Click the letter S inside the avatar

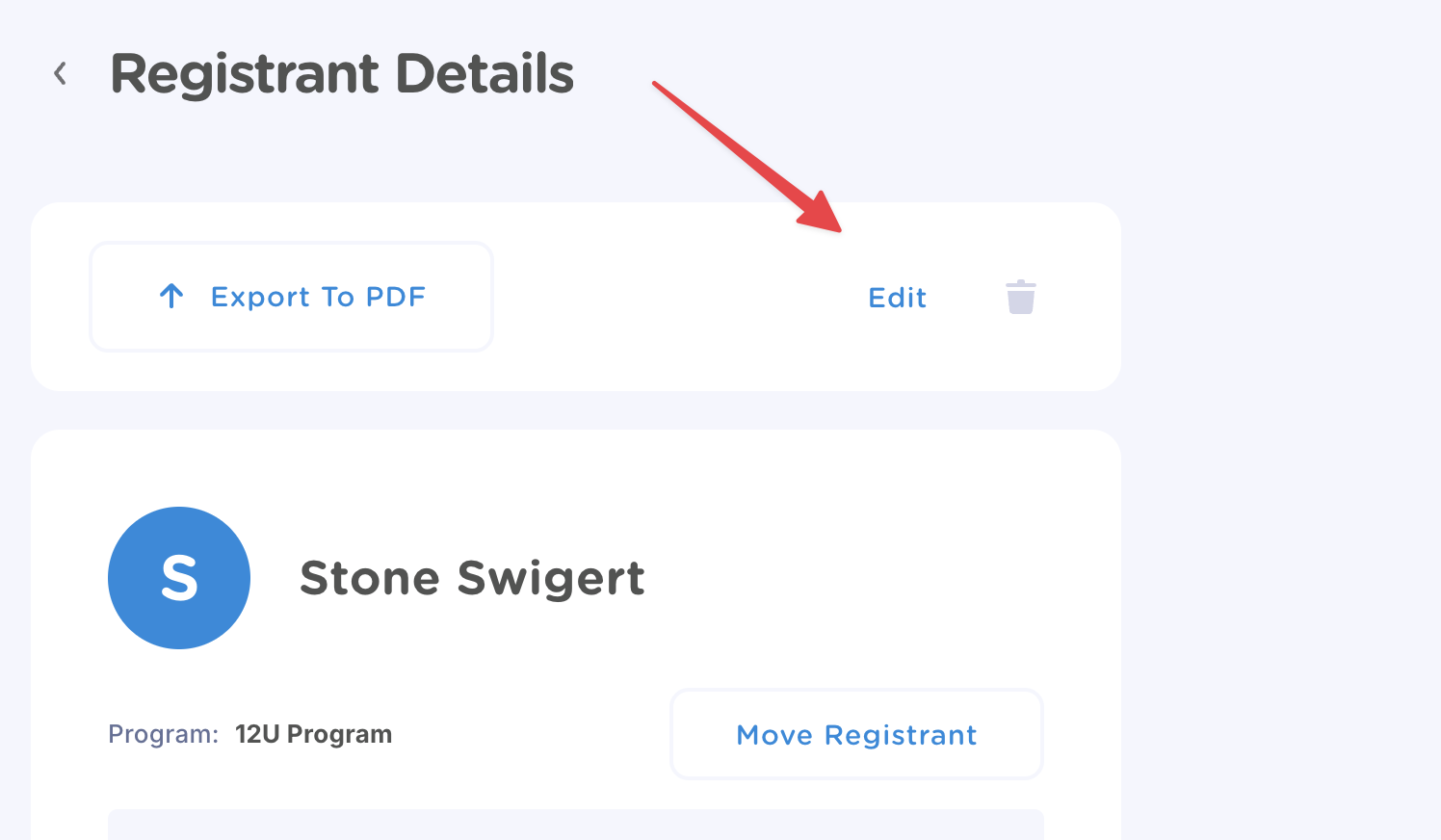coord(179,578)
